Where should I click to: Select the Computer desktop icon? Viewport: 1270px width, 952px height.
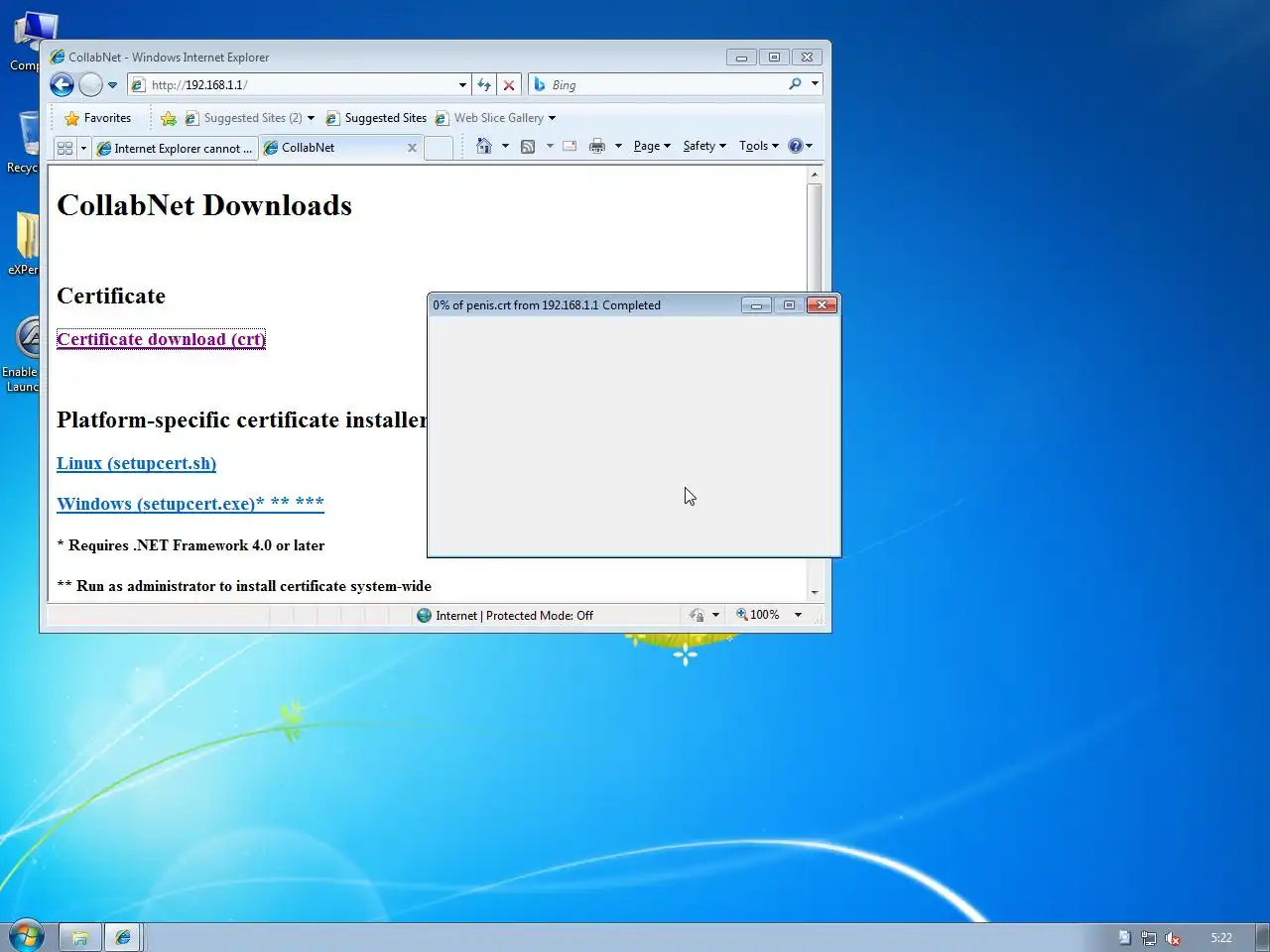pyautogui.click(x=26, y=42)
